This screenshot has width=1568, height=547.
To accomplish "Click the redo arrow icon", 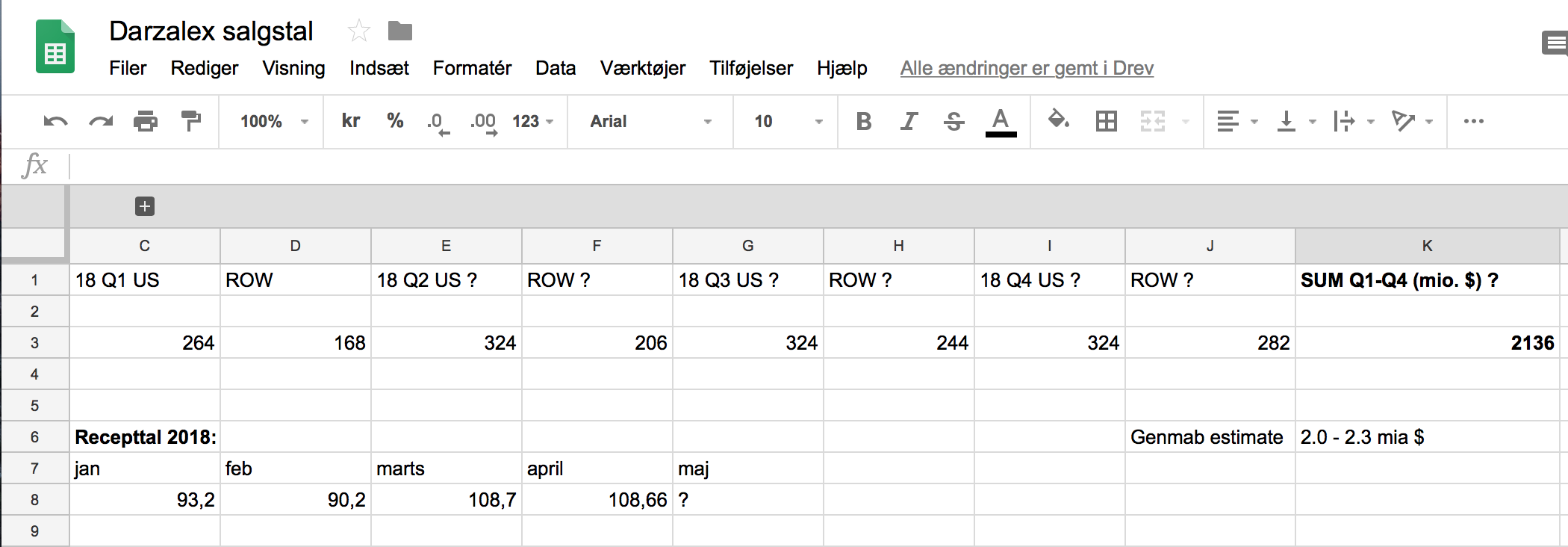I will click(x=101, y=121).
